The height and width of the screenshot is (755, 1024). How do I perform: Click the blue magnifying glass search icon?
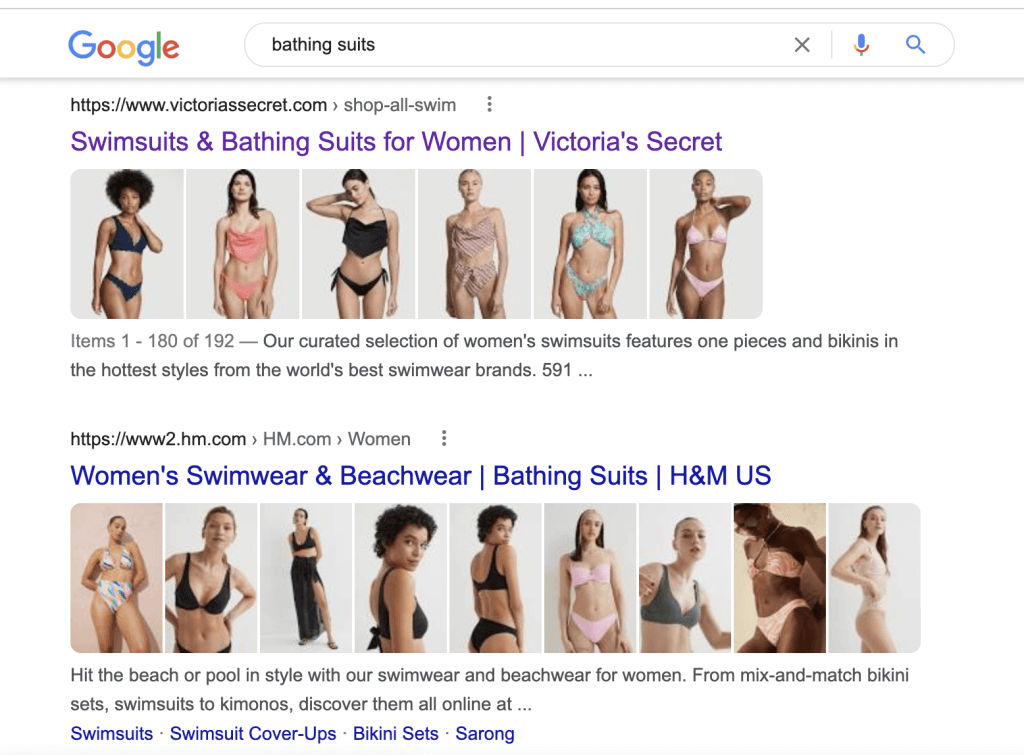point(916,44)
